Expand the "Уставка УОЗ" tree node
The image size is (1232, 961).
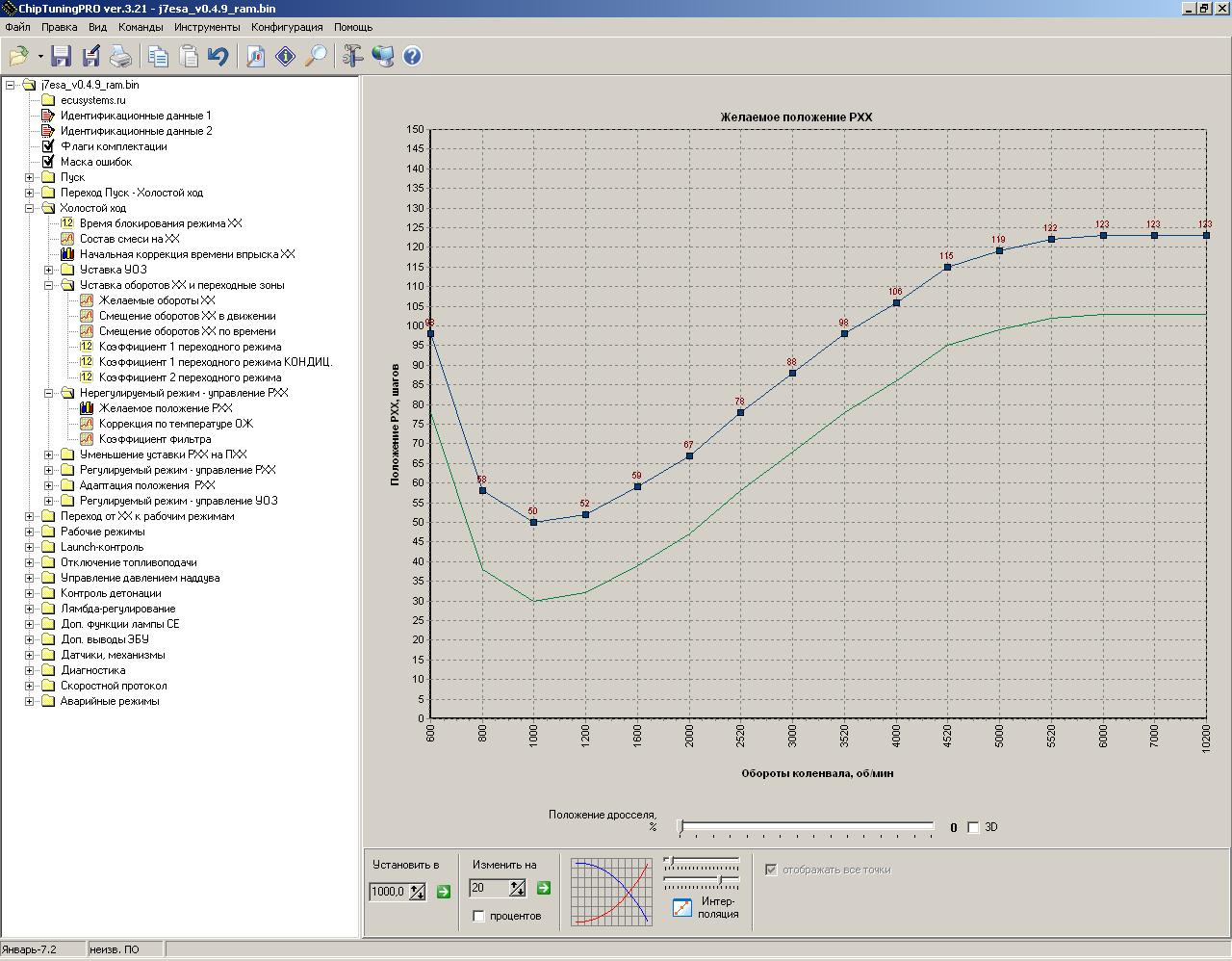(48, 270)
